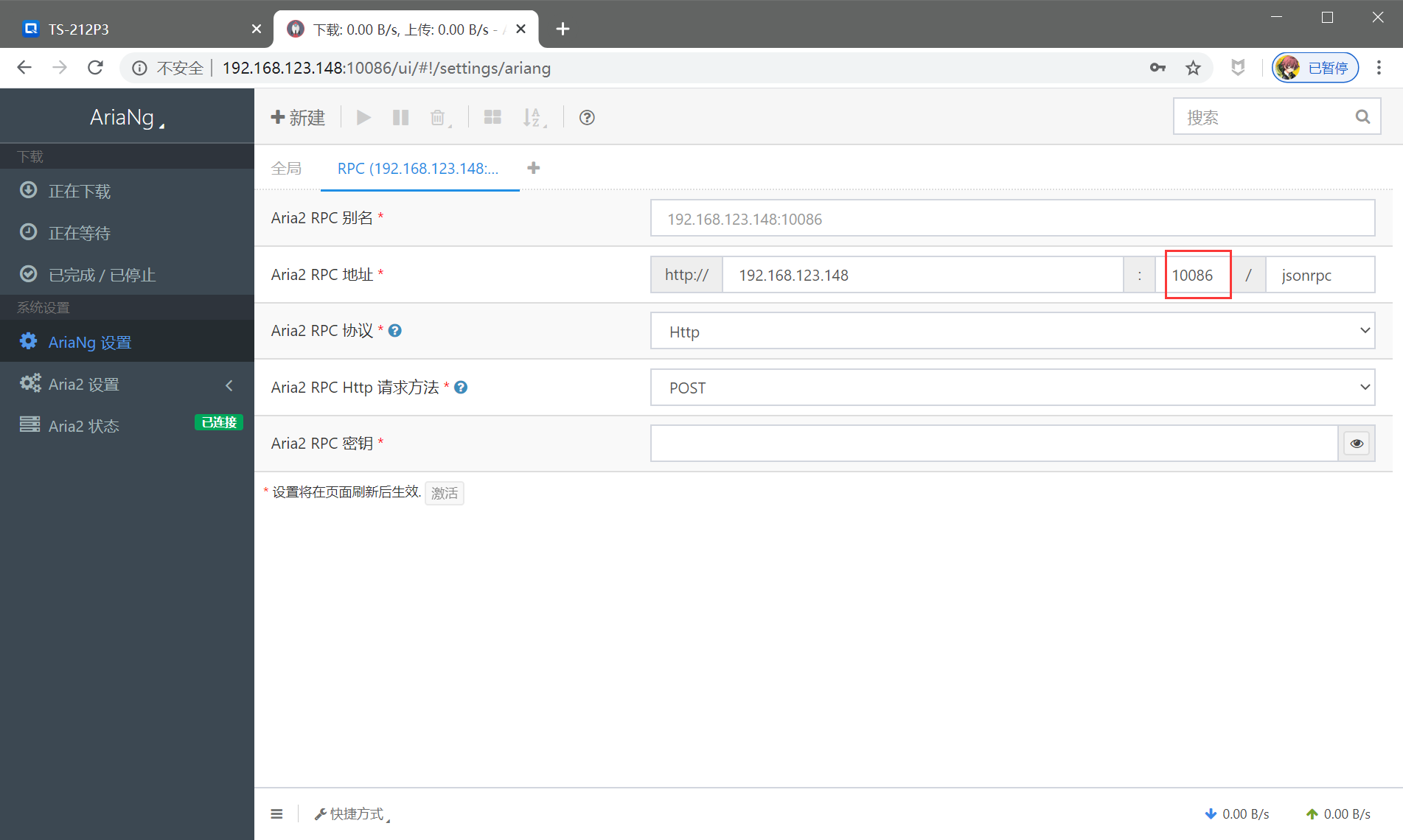This screenshot has height=840, width=1403.
Task: Open Finished / Stopped (已完成 / 已停止) list
Action: 127,275
